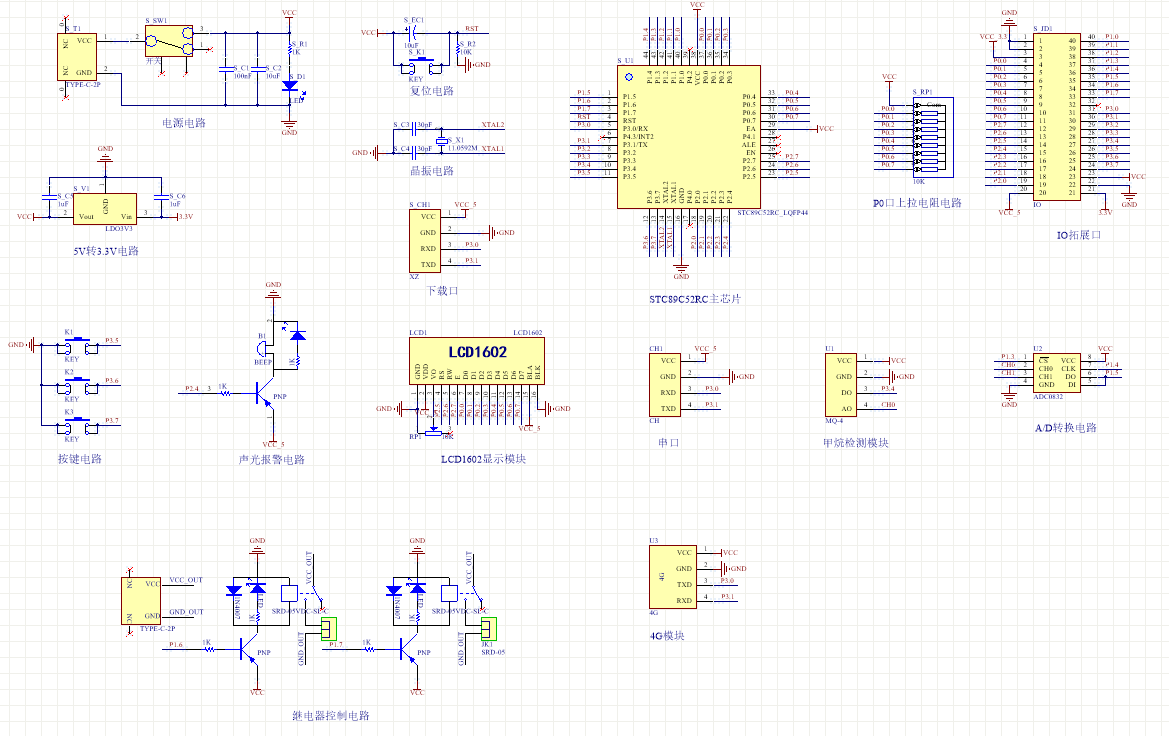The width and height of the screenshot is (1169, 736).
Task: Select the S_C6 1uF capacitor
Action: click(x=161, y=197)
